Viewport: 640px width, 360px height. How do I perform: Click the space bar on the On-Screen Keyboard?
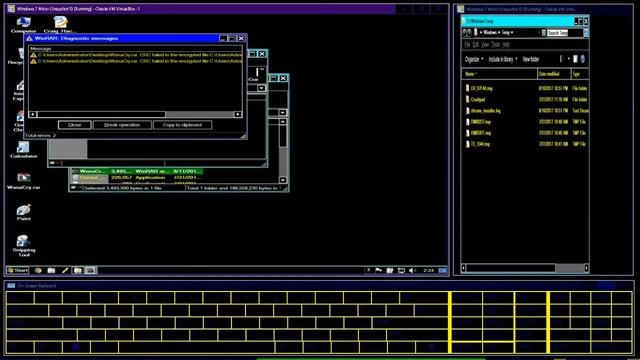point(196,347)
